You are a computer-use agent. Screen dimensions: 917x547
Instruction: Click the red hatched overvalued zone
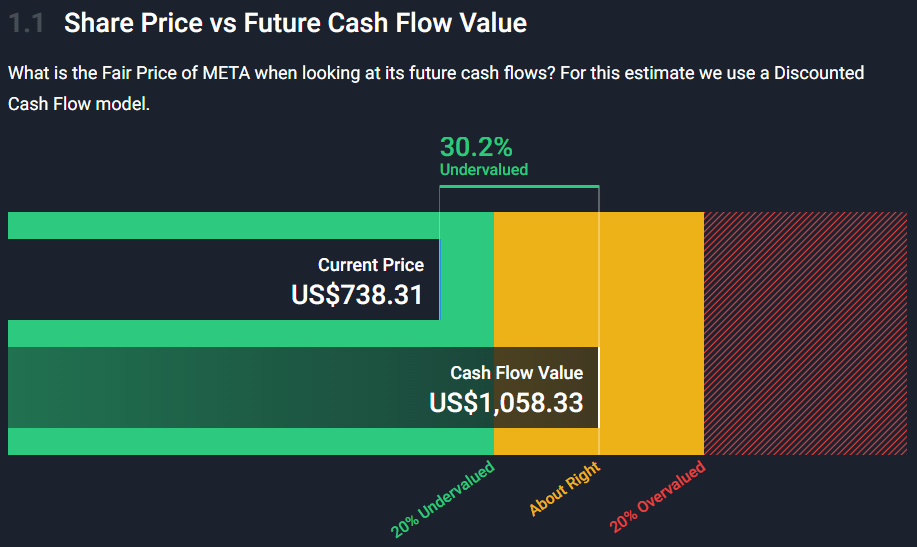808,330
